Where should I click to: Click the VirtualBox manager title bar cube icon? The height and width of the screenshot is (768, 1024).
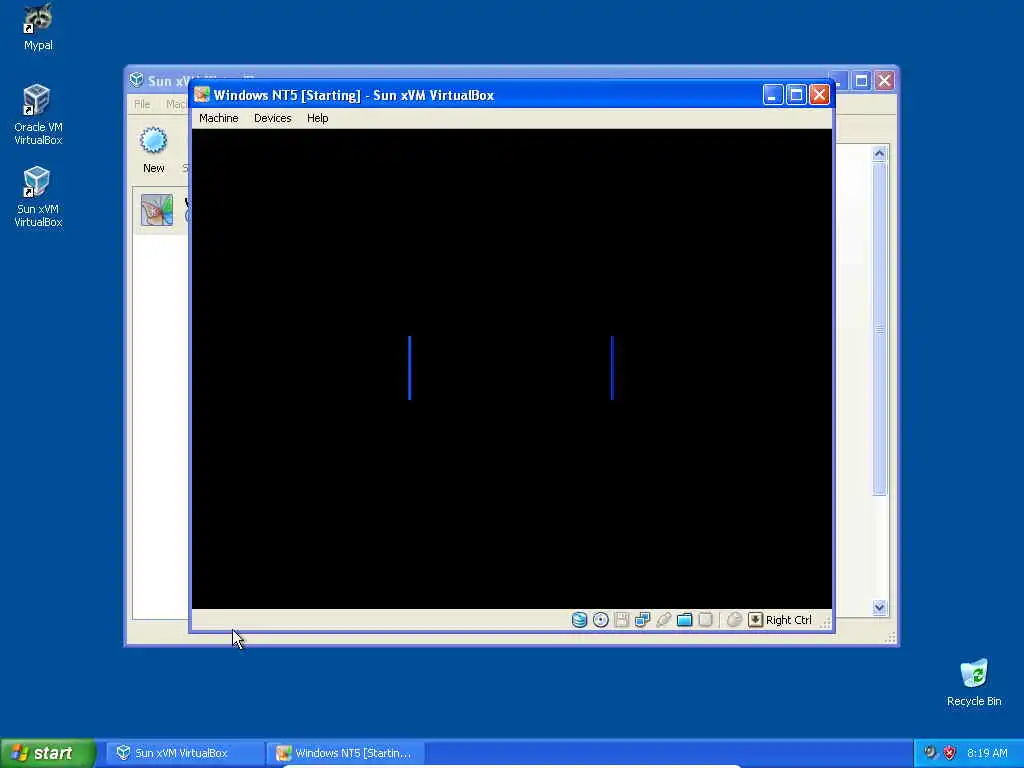click(136, 80)
